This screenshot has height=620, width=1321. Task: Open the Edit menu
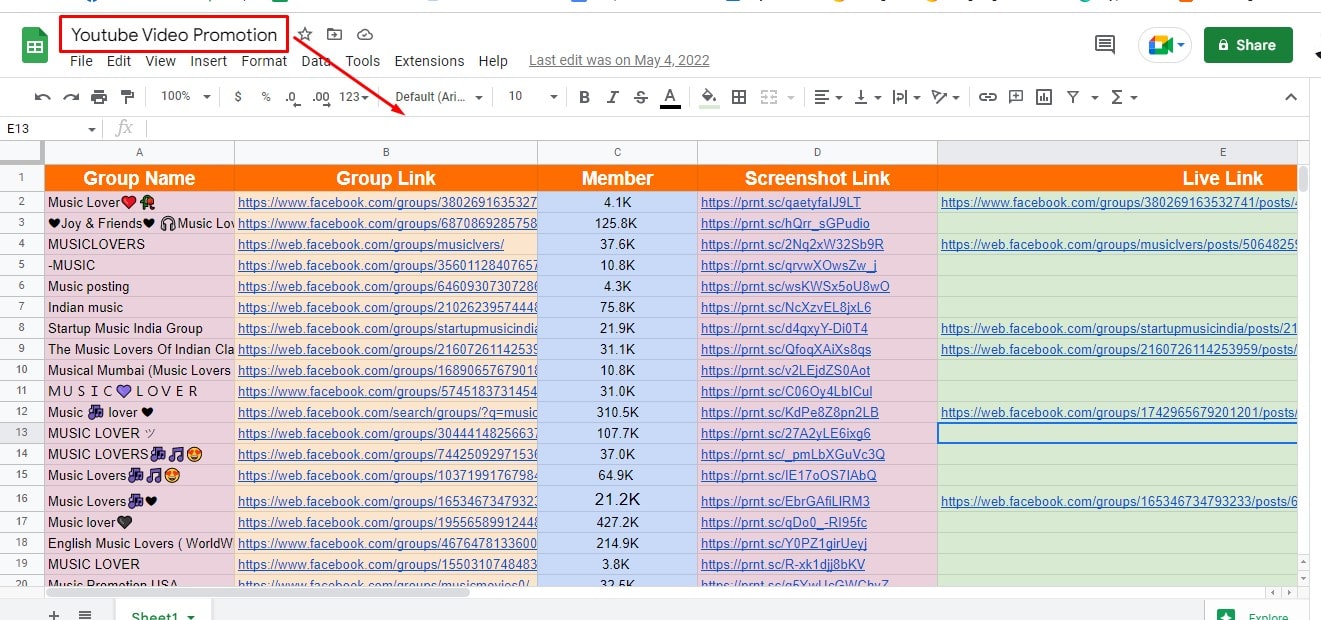point(119,61)
